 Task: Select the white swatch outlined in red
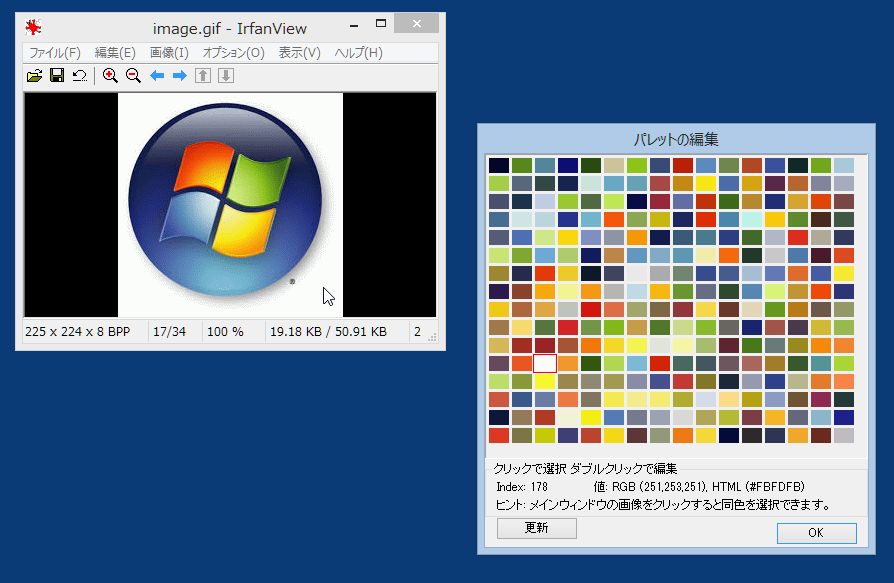(545, 363)
